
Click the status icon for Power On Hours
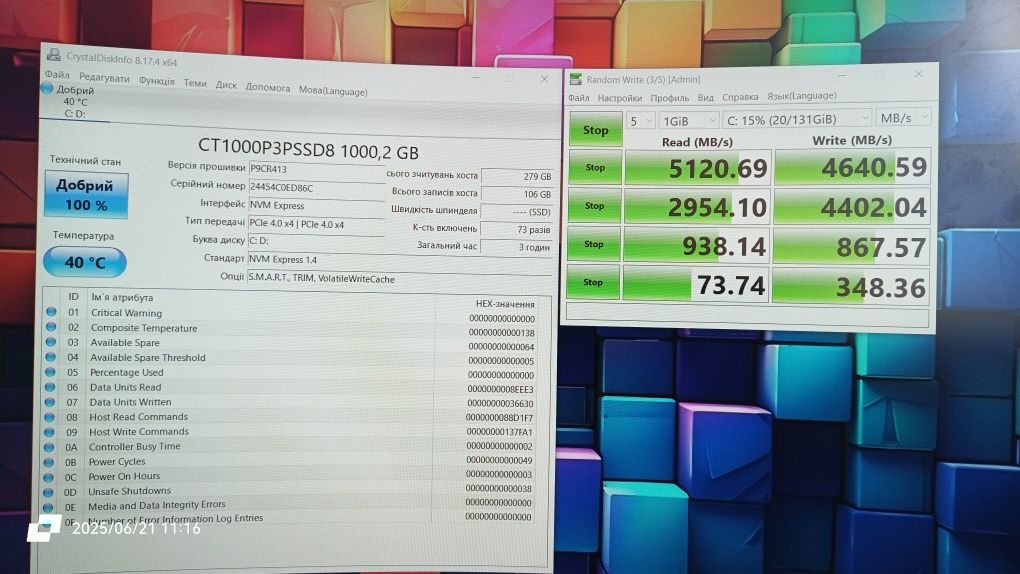point(48,477)
